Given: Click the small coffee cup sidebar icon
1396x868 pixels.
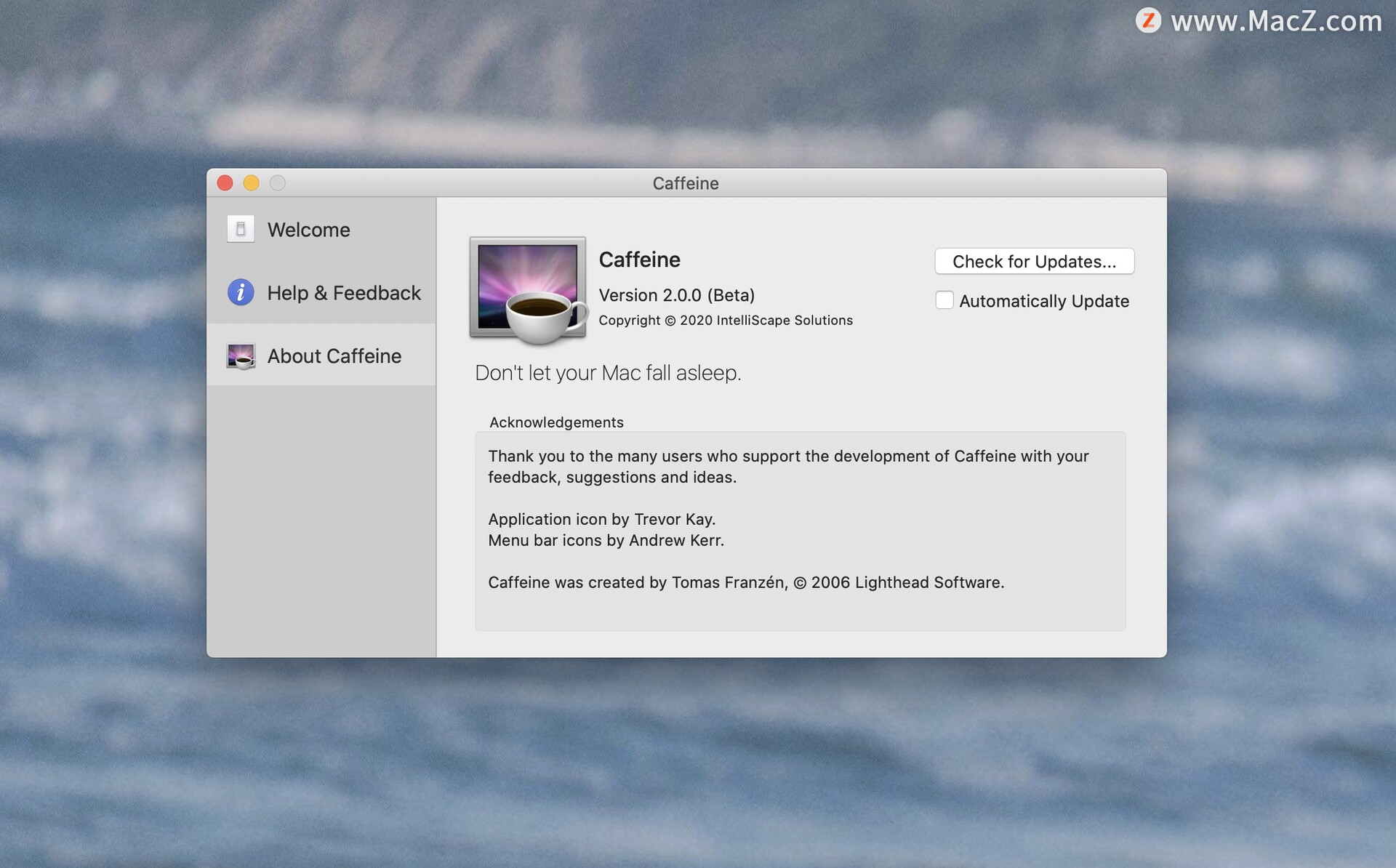Looking at the screenshot, I should pos(241,356).
